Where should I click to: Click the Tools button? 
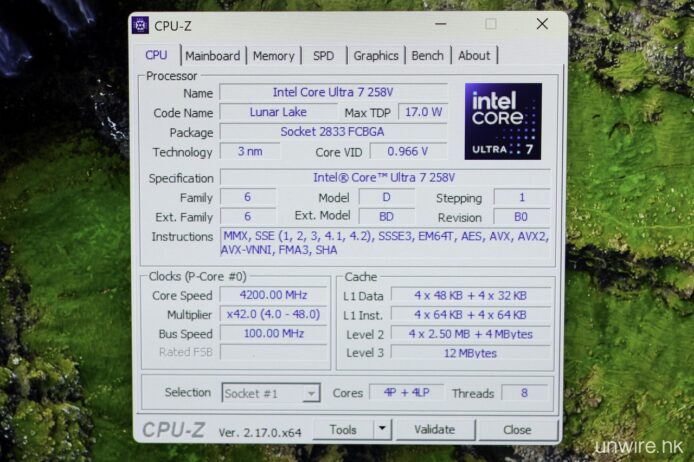click(343, 429)
